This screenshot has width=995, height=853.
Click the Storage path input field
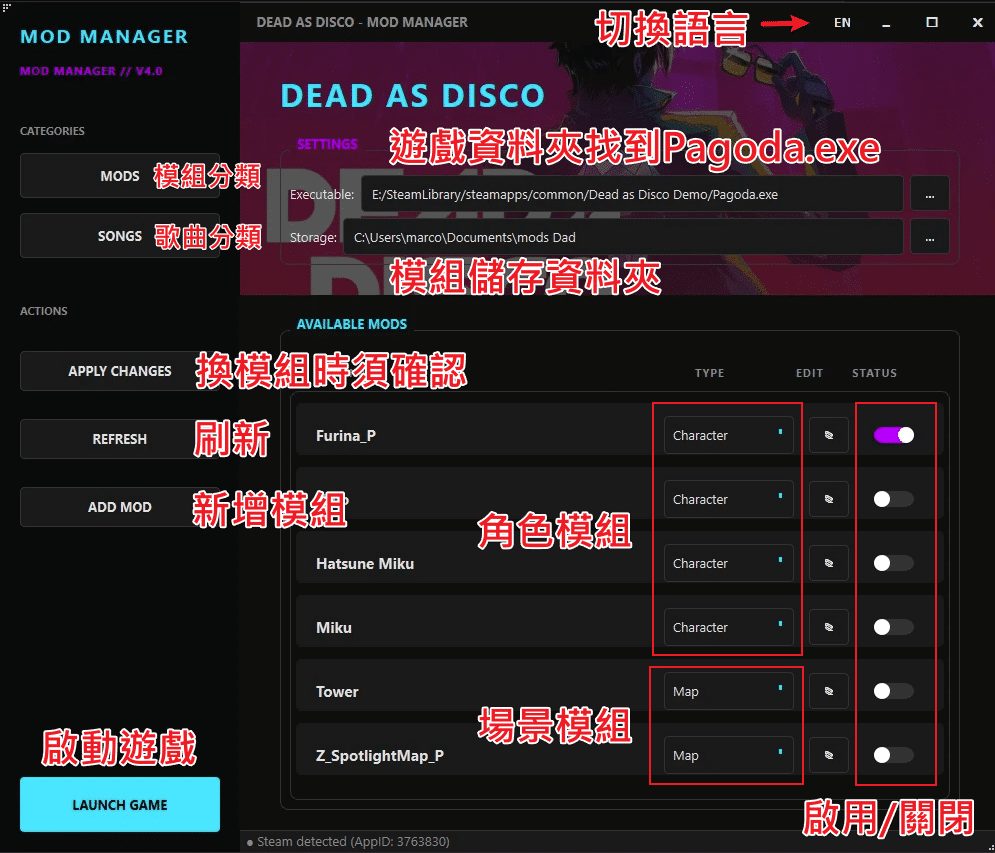pos(623,237)
